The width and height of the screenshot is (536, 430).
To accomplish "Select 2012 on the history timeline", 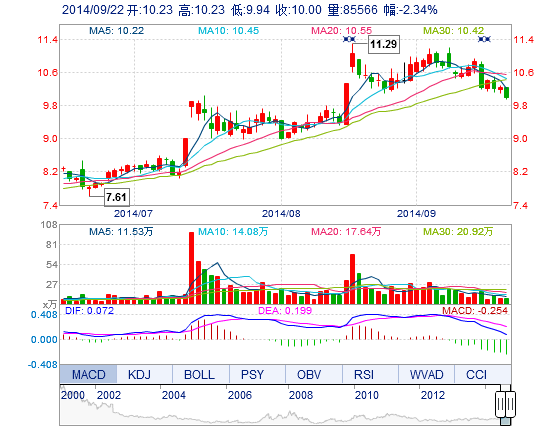I will (x=433, y=395).
